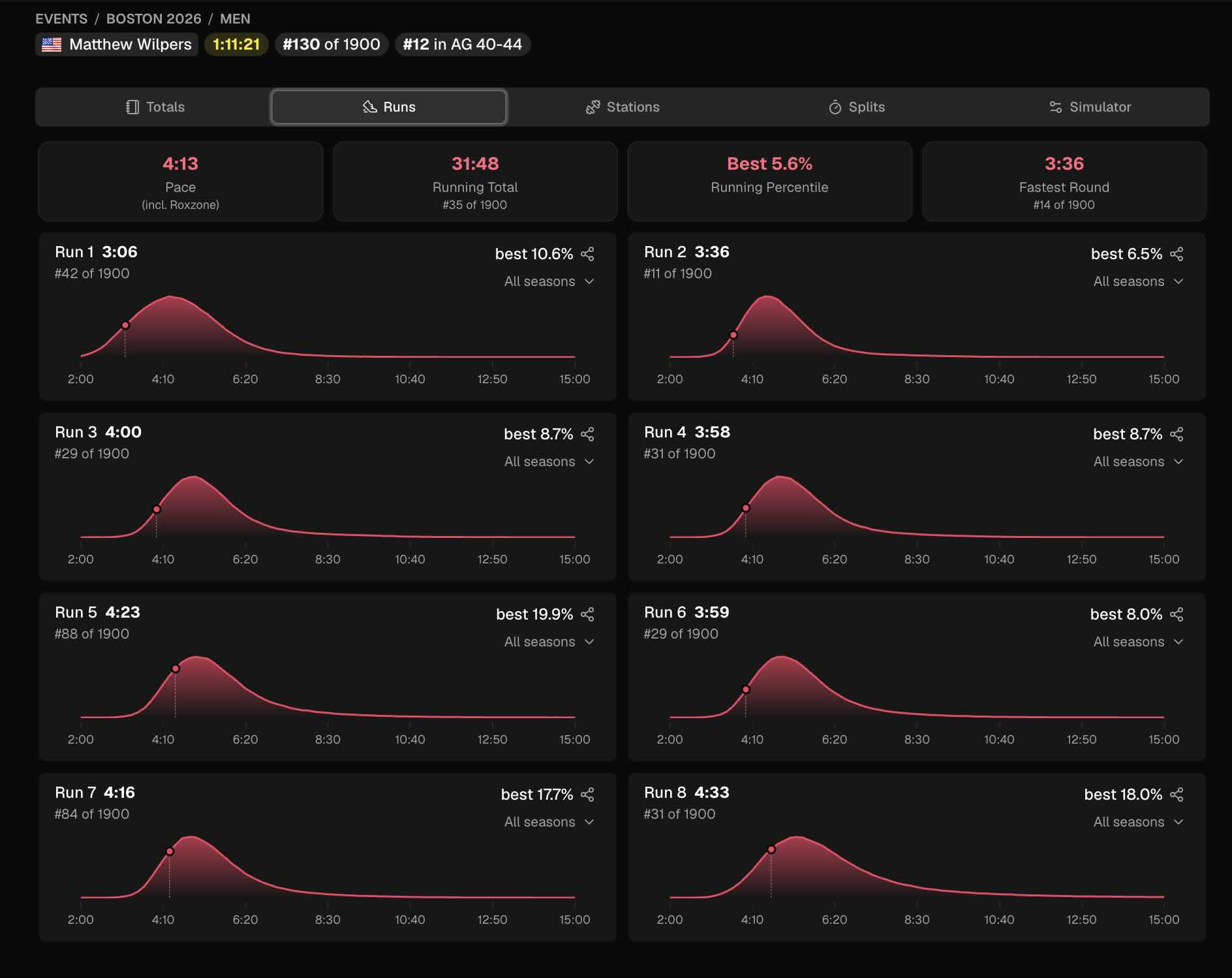Click the Run 1 marker on curve
Screen dimensions: 1232x978
tap(125, 325)
